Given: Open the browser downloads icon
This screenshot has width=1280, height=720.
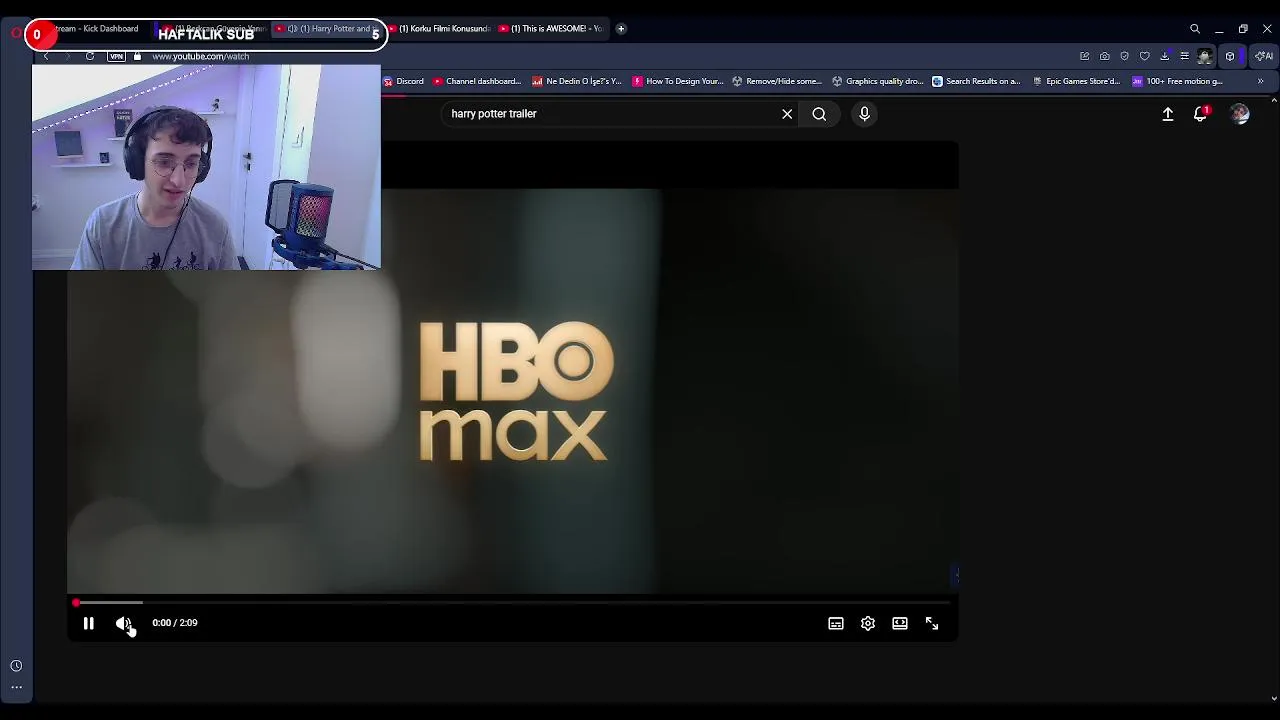Looking at the screenshot, I should tap(1164, 56).
